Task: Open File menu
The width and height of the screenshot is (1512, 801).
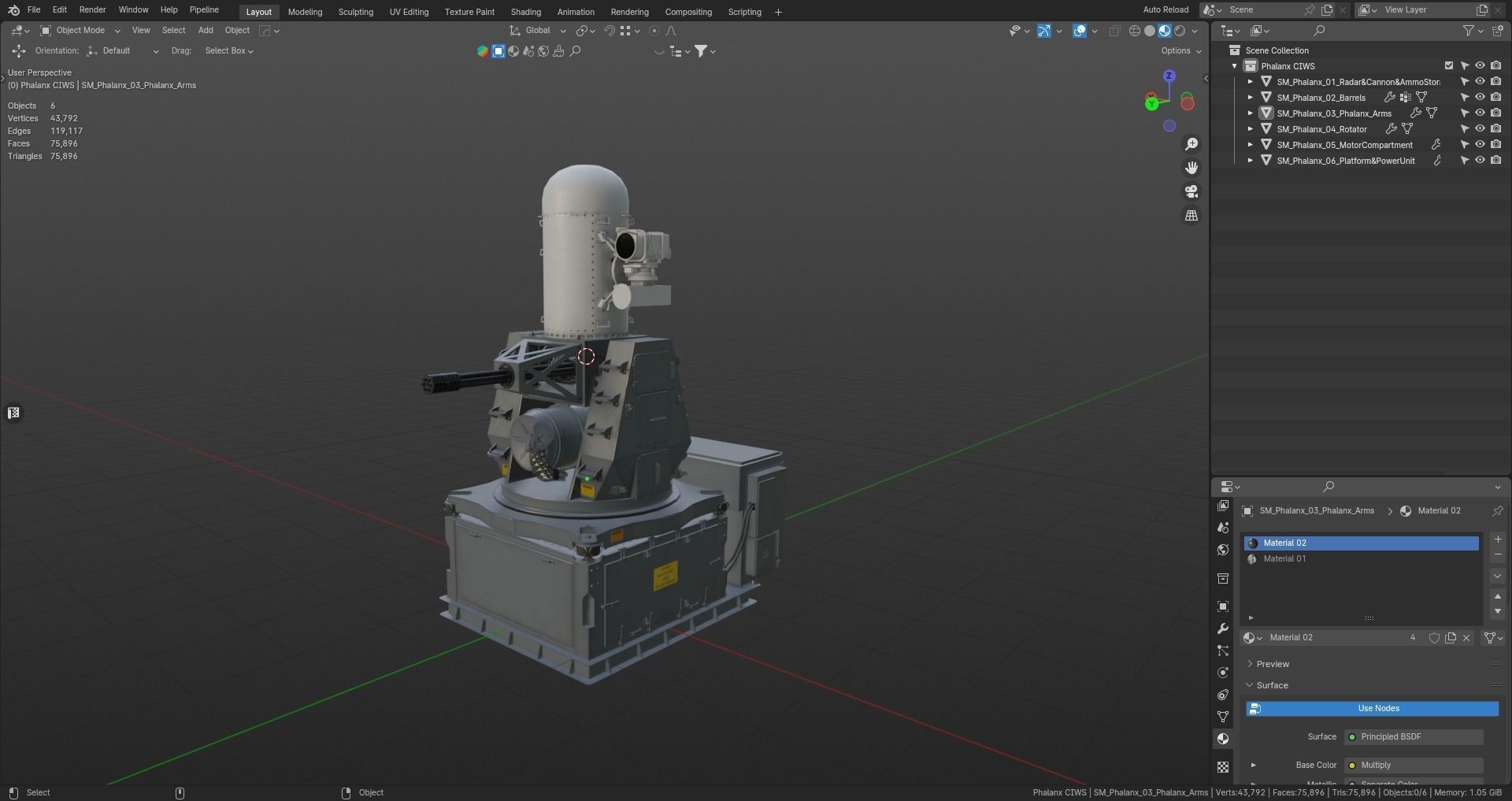Action: (34, 10)
